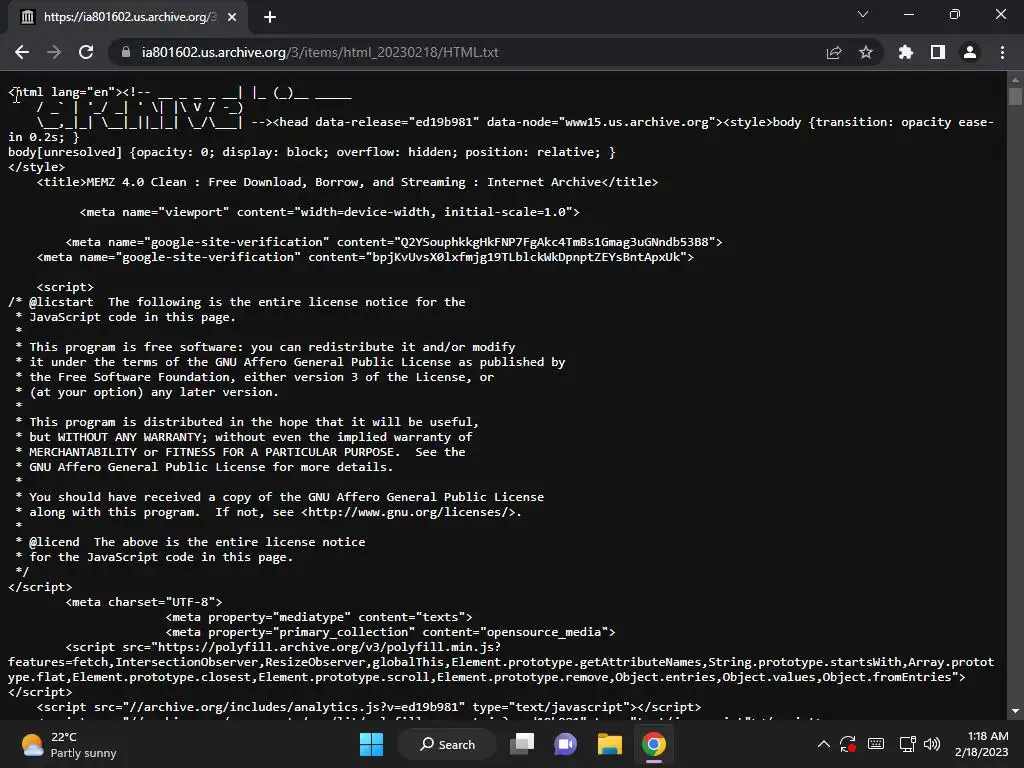The image size is (1024, 768).
Task: Click 'mediatype' content="texts" line
Action: 319,617
